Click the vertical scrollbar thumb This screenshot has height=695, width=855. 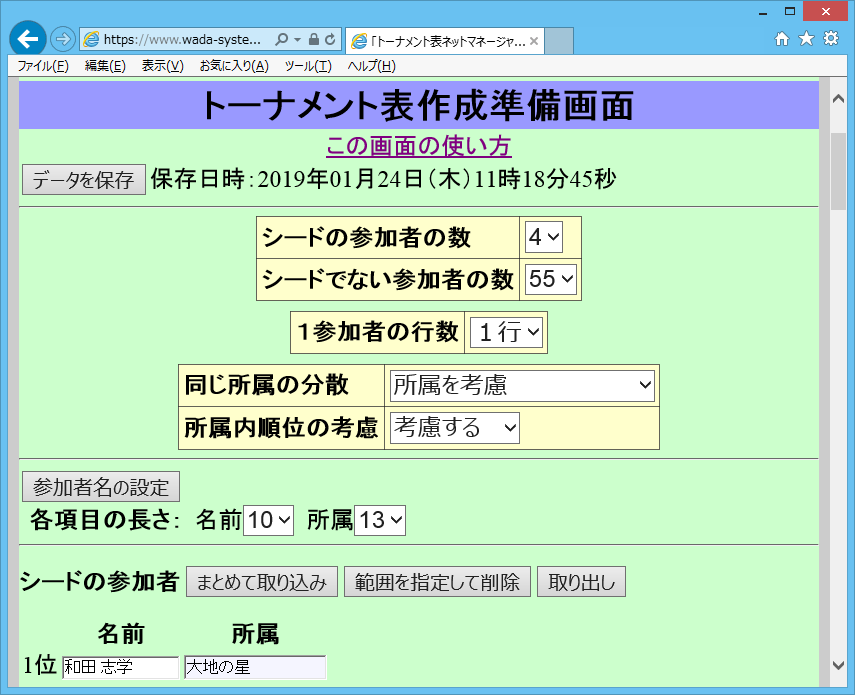point(838,171)
